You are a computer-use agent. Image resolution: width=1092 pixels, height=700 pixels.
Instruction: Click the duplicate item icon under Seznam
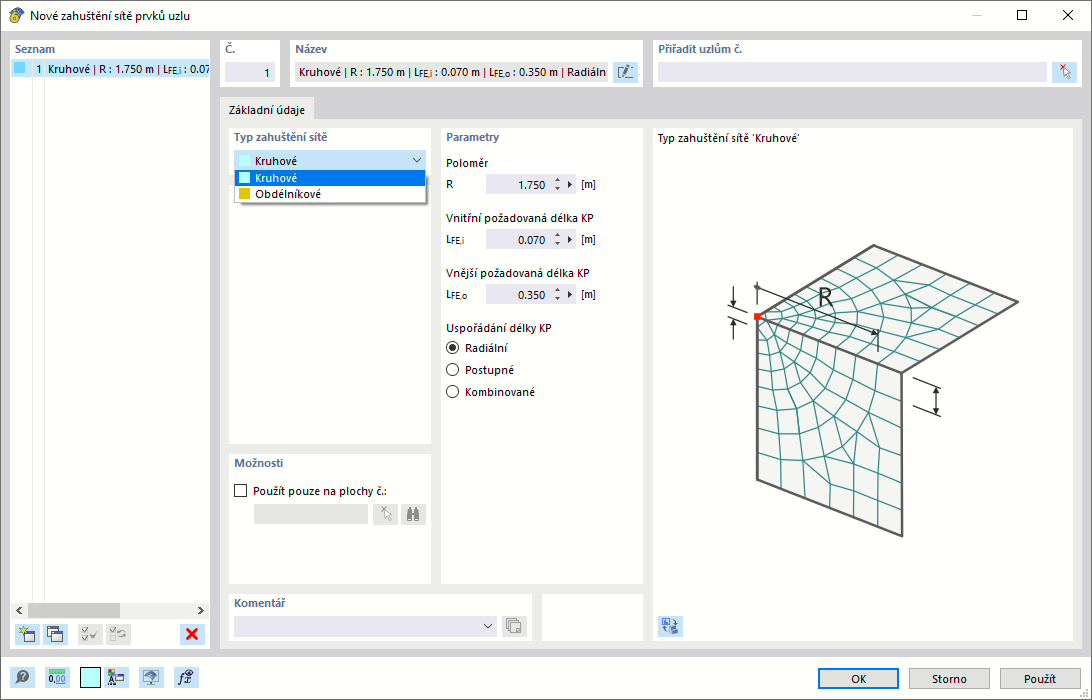point(55,634)
